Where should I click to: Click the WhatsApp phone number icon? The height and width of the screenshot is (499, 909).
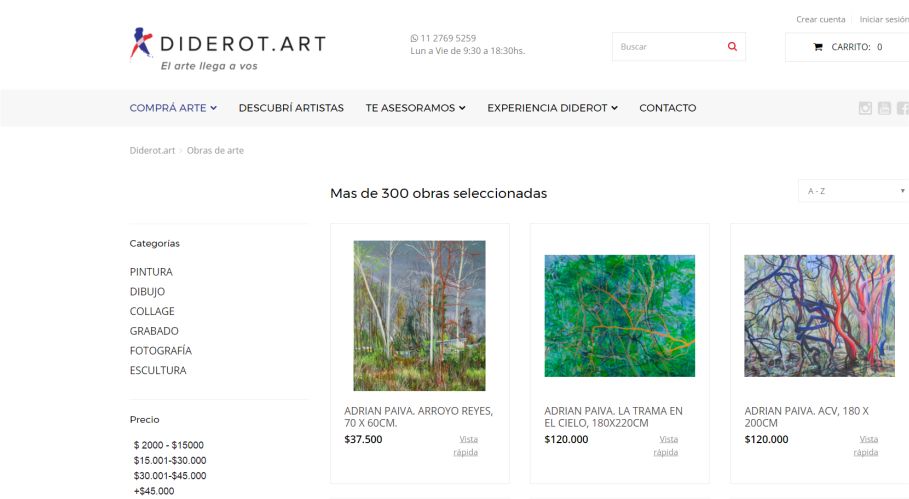tap(414, 38)
